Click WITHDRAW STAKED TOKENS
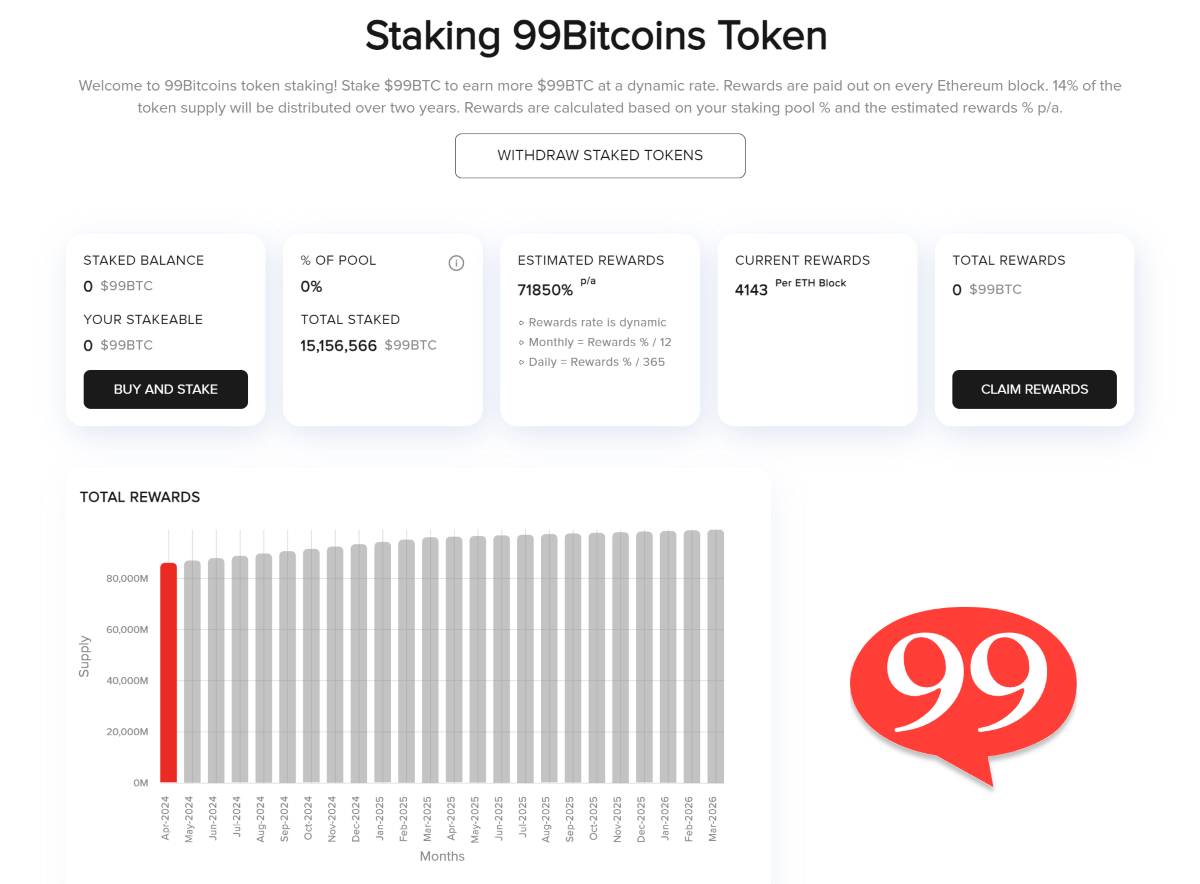Screen dimensions: 1200x884 600,156
